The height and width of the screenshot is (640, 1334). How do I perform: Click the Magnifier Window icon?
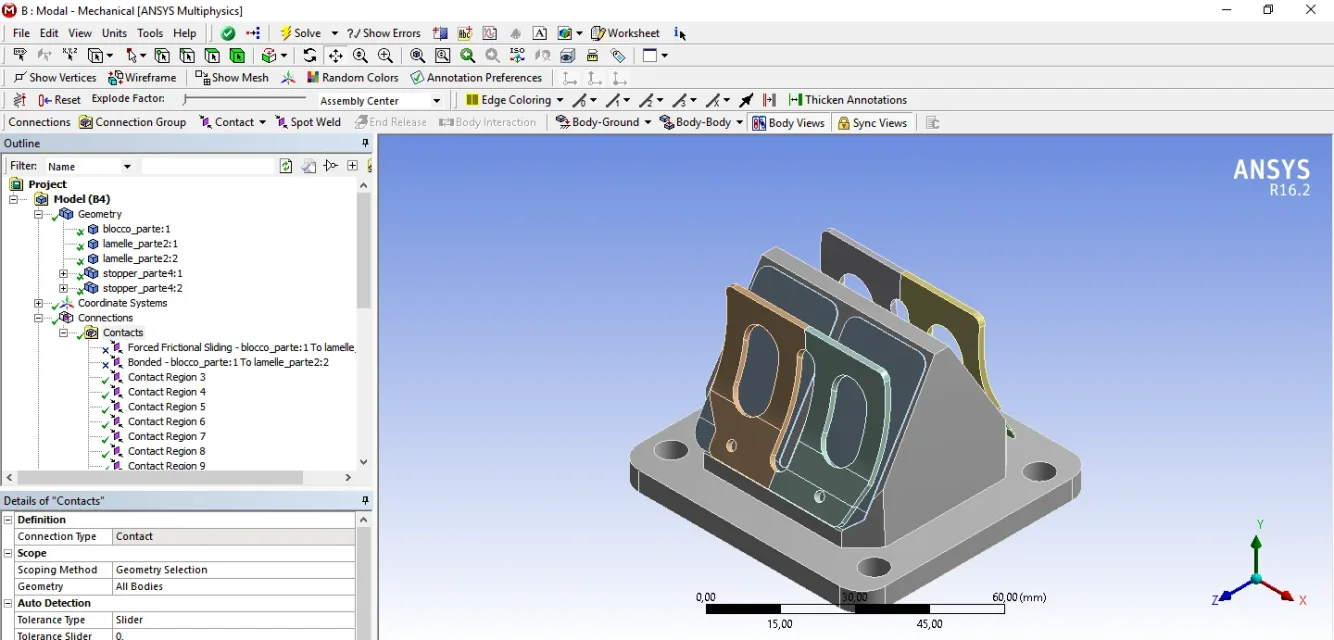pyautogui.click(x=443, y=56)
